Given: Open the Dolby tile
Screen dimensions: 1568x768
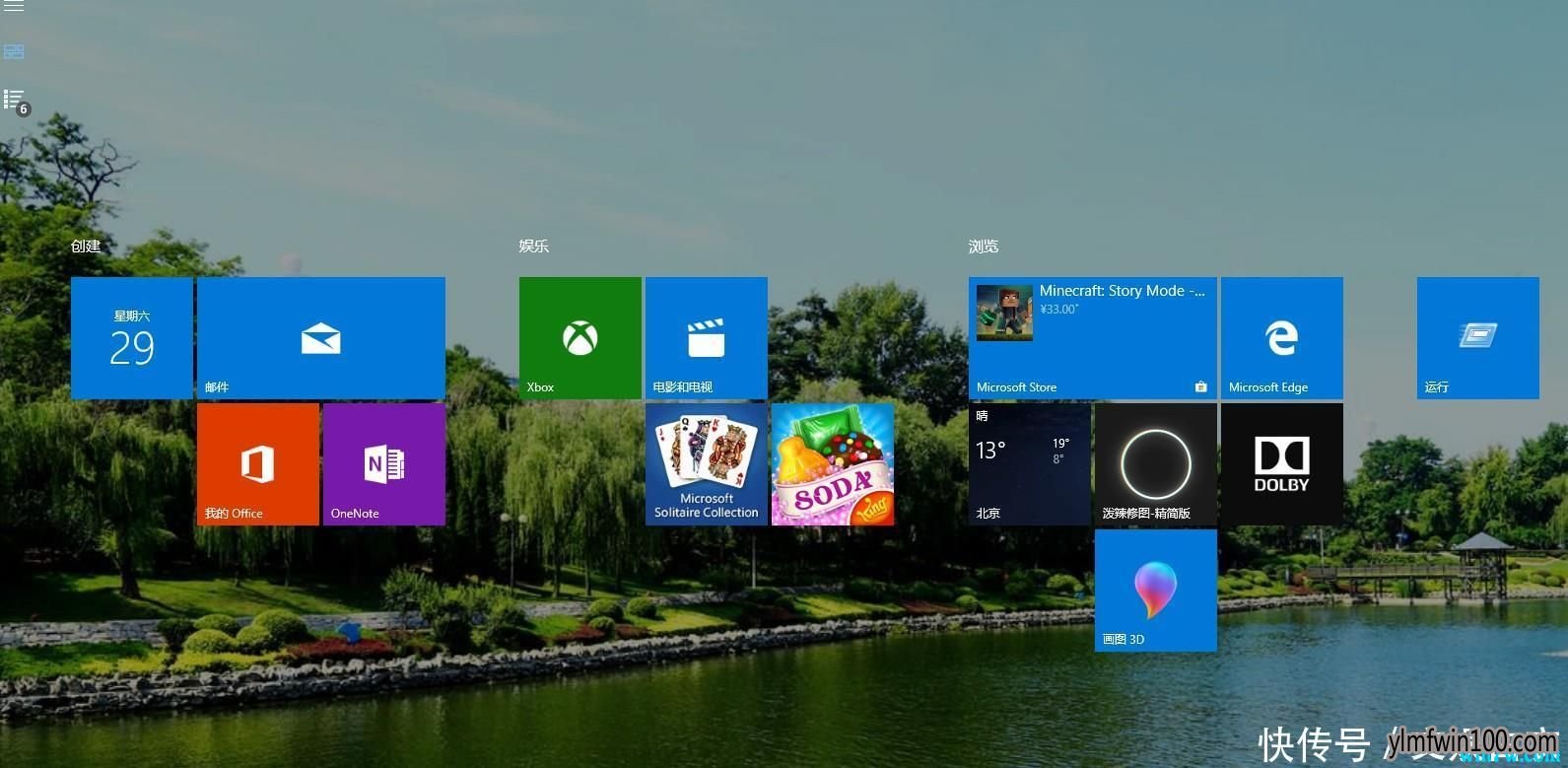Looking at the screenshot, I should (x=1282, y=464).
